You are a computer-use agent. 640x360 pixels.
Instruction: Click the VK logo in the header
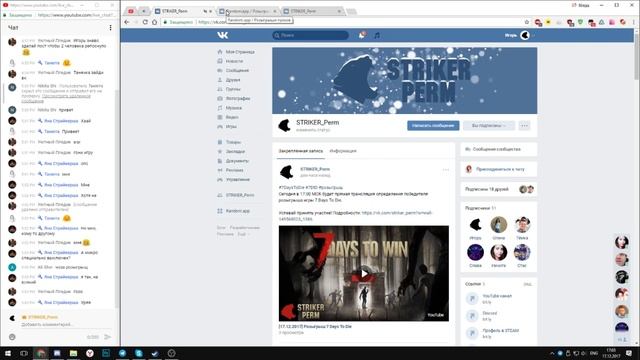(223, 36)
